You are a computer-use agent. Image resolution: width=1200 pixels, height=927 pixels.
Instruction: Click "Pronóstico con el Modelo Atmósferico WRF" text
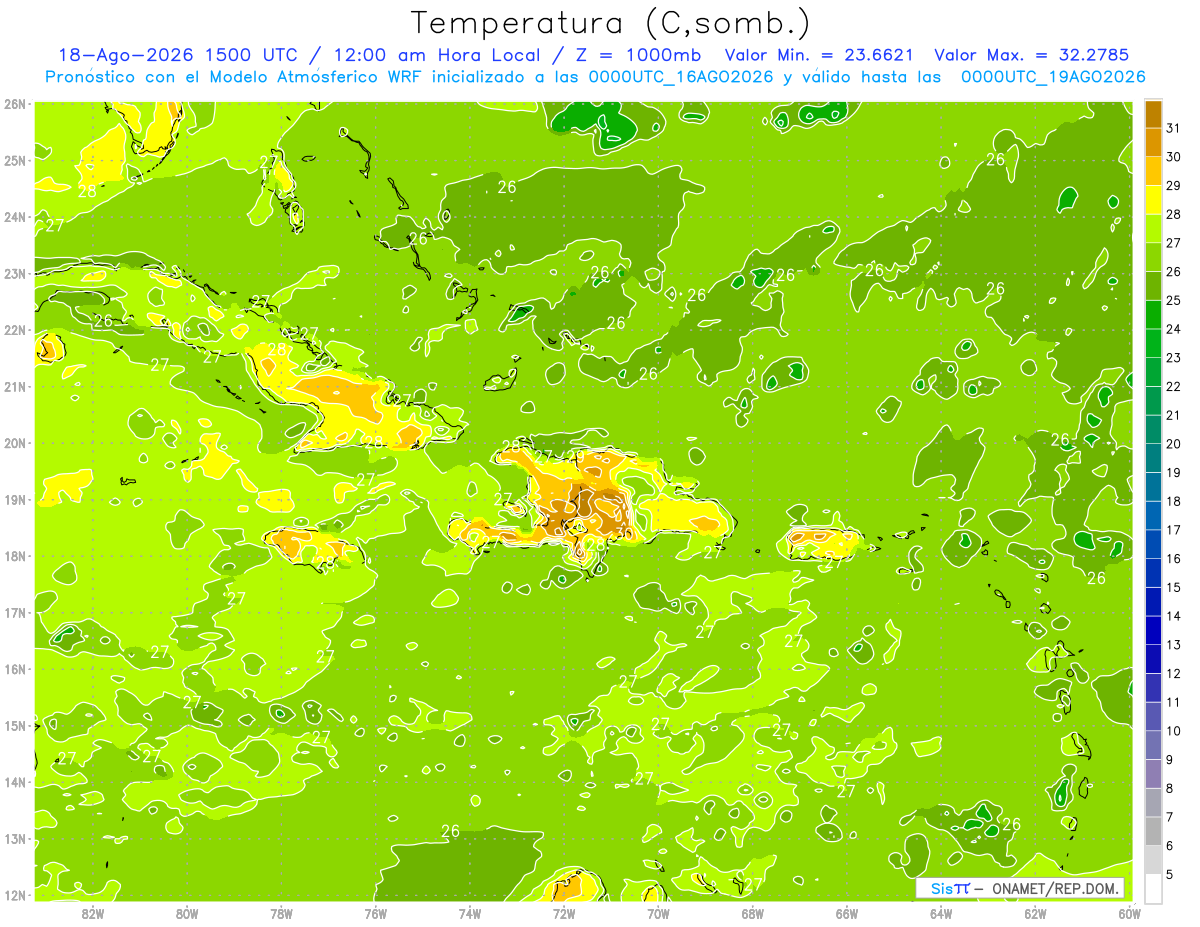tap(236, 77)
